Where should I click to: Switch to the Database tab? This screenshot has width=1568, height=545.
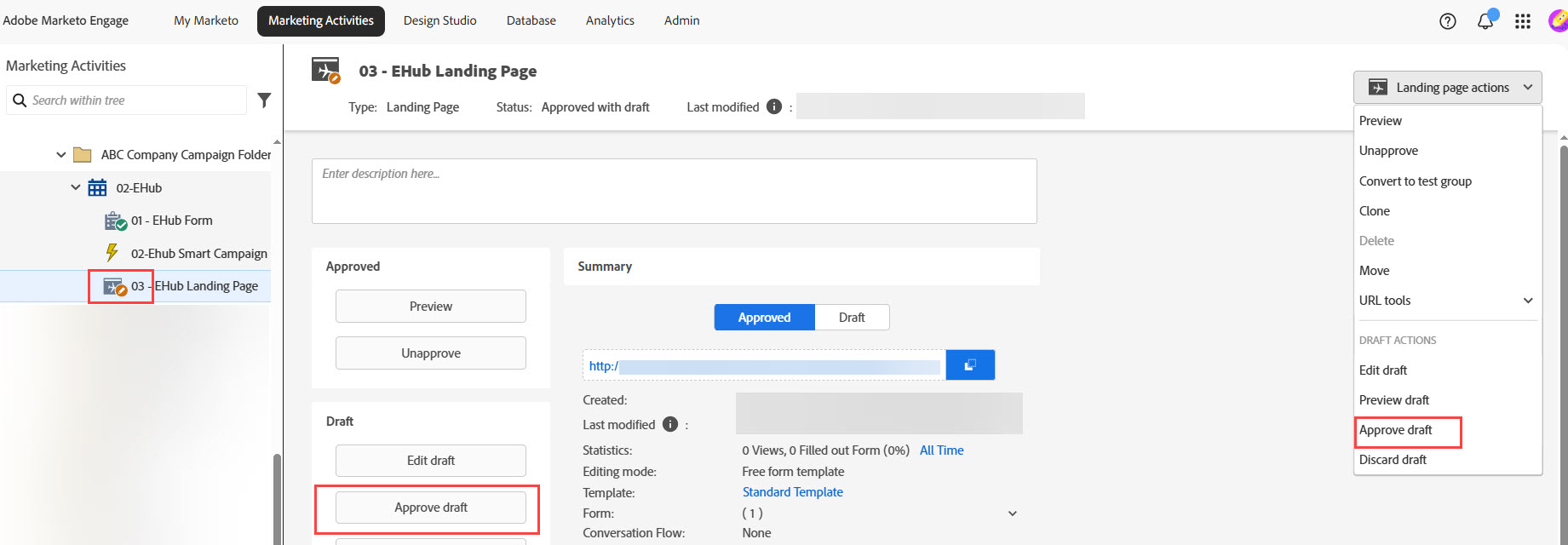point(531,20)
